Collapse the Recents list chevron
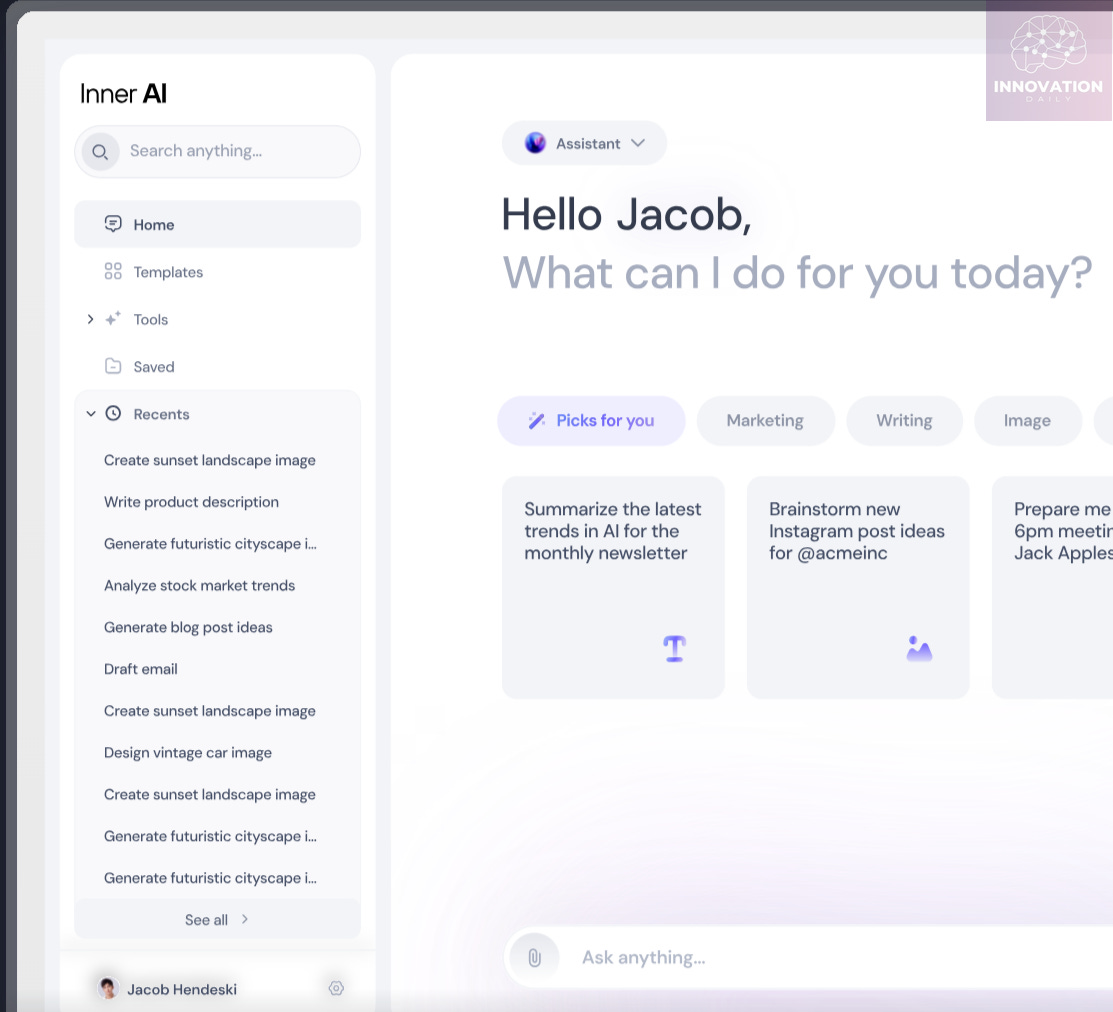 click(x=91, y=414)
